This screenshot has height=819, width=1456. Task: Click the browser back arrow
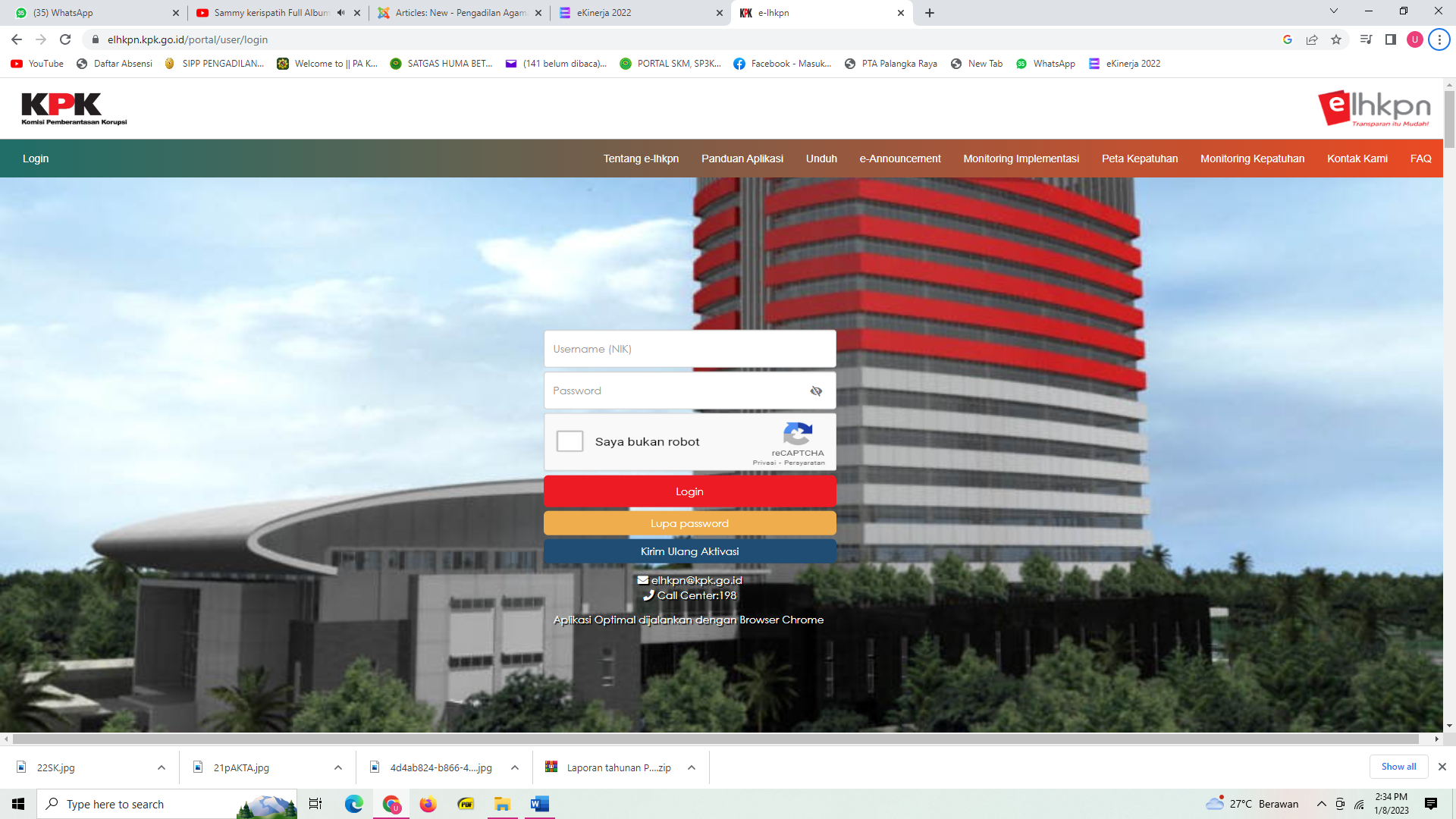[x=17, y=39]
